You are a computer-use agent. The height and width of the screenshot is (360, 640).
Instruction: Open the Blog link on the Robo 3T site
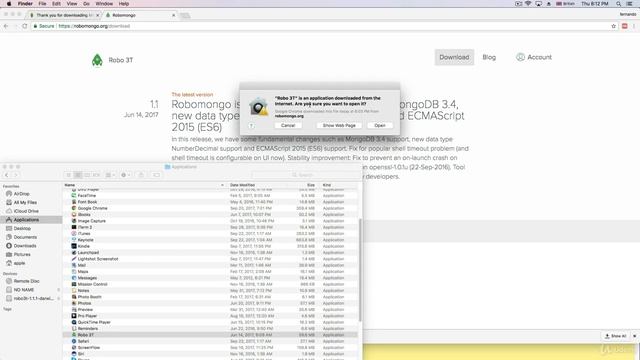click(x=489, y=57)
